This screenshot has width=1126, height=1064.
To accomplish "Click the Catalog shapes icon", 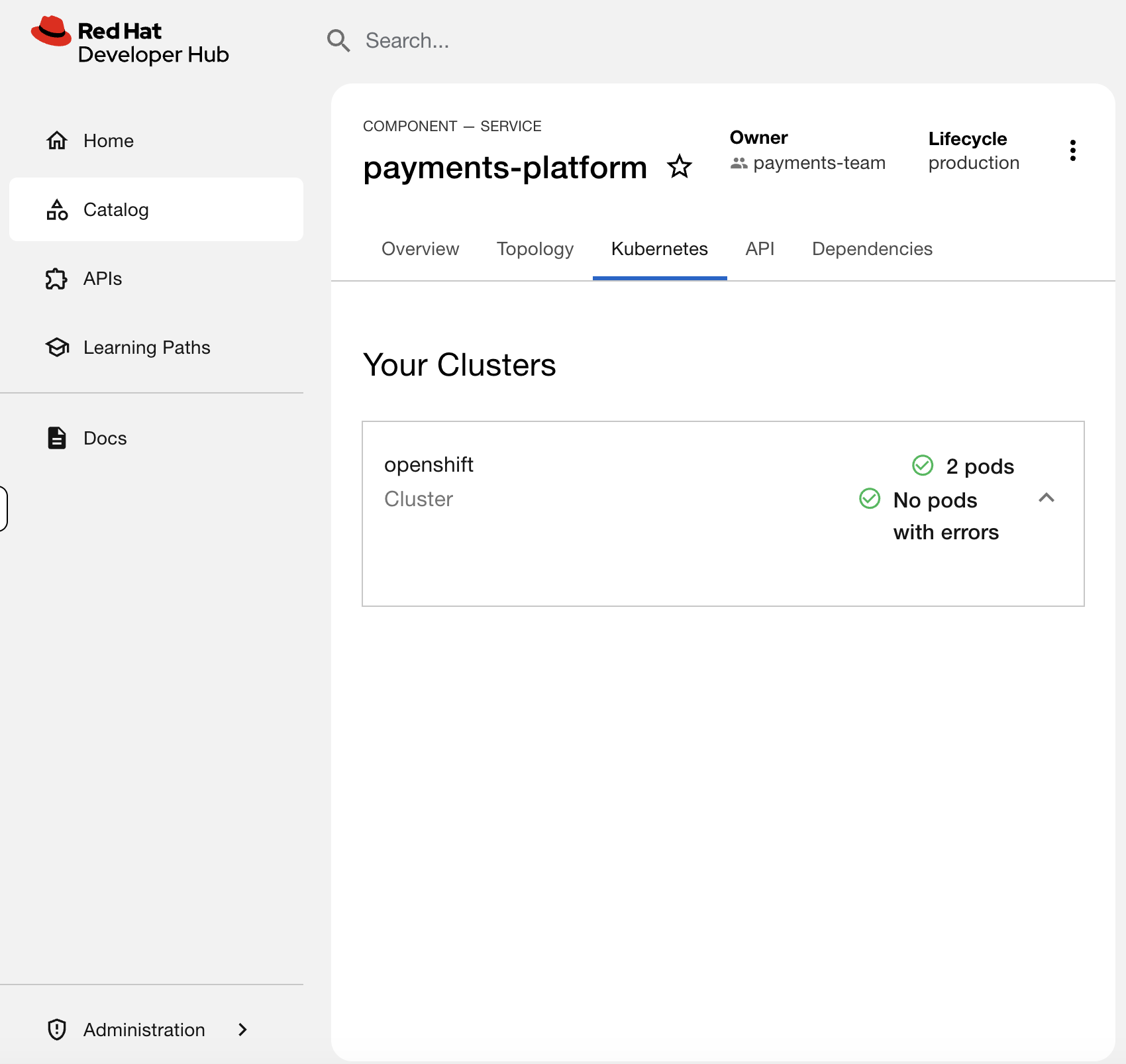I will [57, 209].
